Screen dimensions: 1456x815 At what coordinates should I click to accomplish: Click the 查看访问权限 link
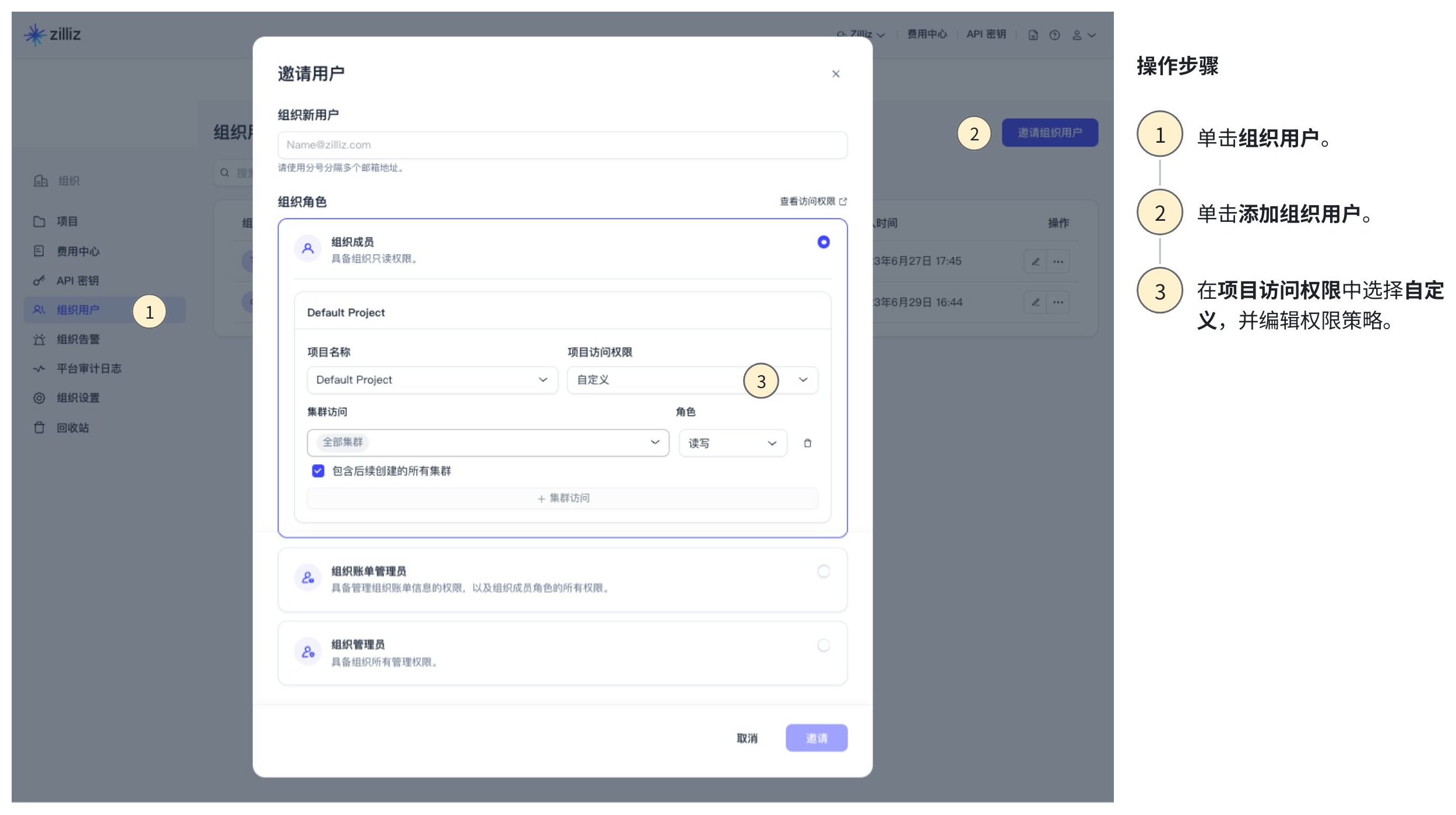click(813, 202)
